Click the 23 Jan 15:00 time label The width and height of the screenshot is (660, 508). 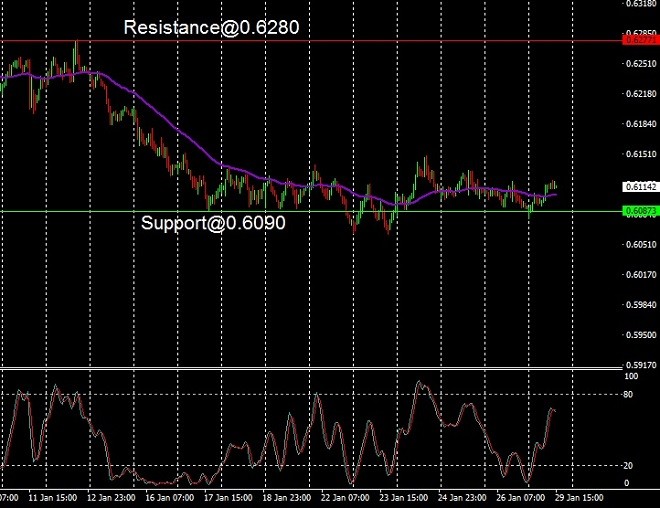404,498
